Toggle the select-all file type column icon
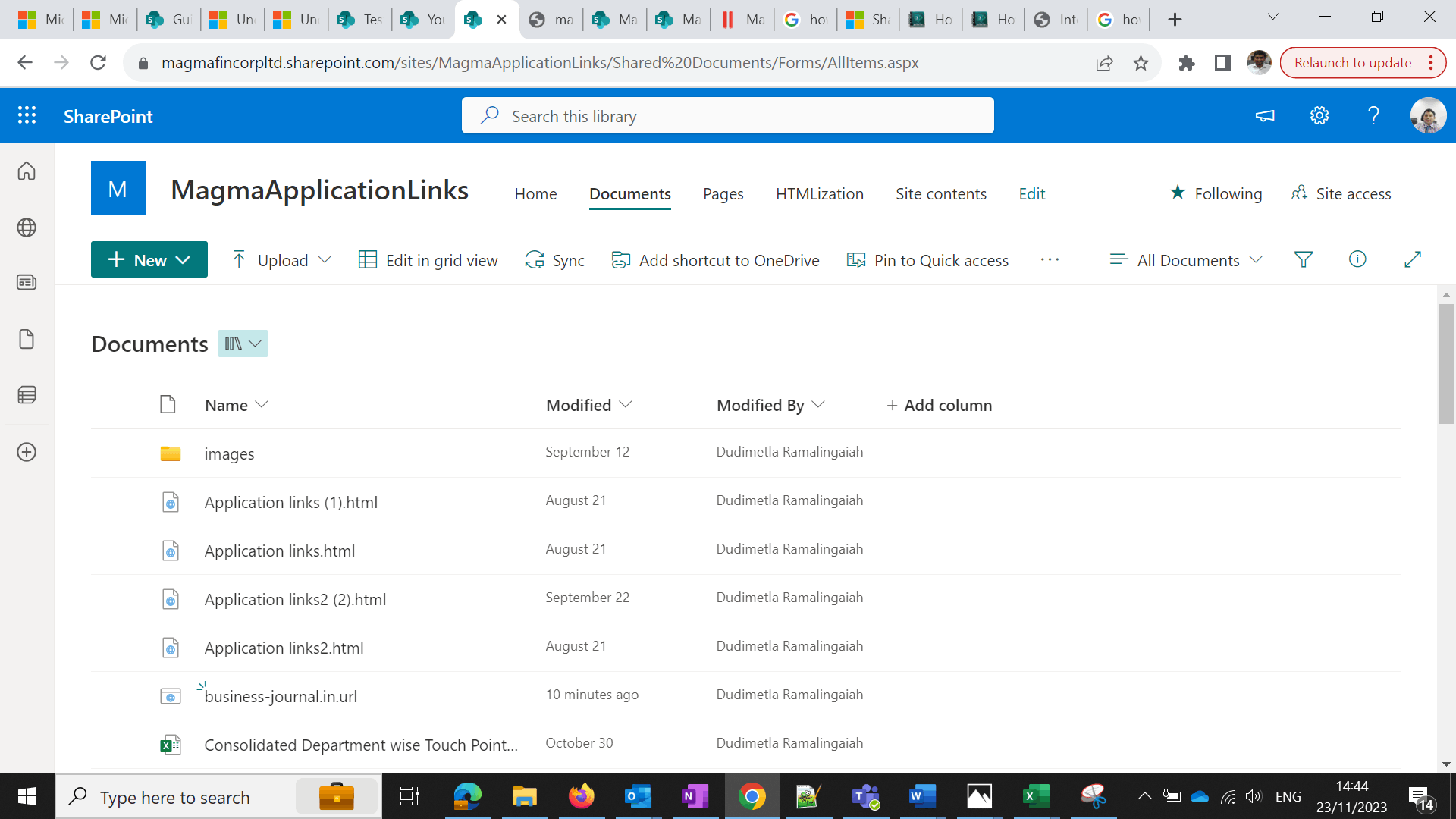Viewport: 1456px width, 819px height. [168, 405]
